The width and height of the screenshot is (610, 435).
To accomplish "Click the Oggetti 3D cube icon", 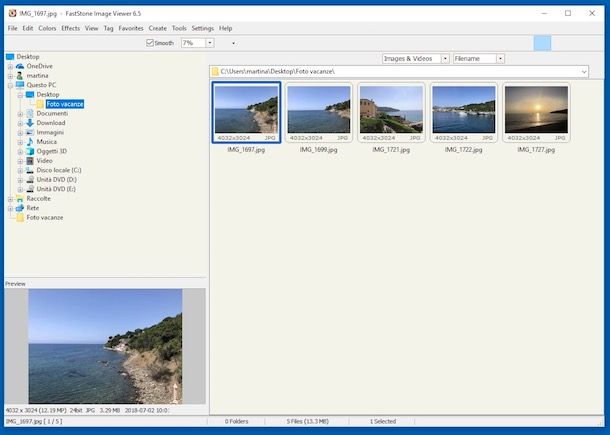I will (x=30, y=151).
